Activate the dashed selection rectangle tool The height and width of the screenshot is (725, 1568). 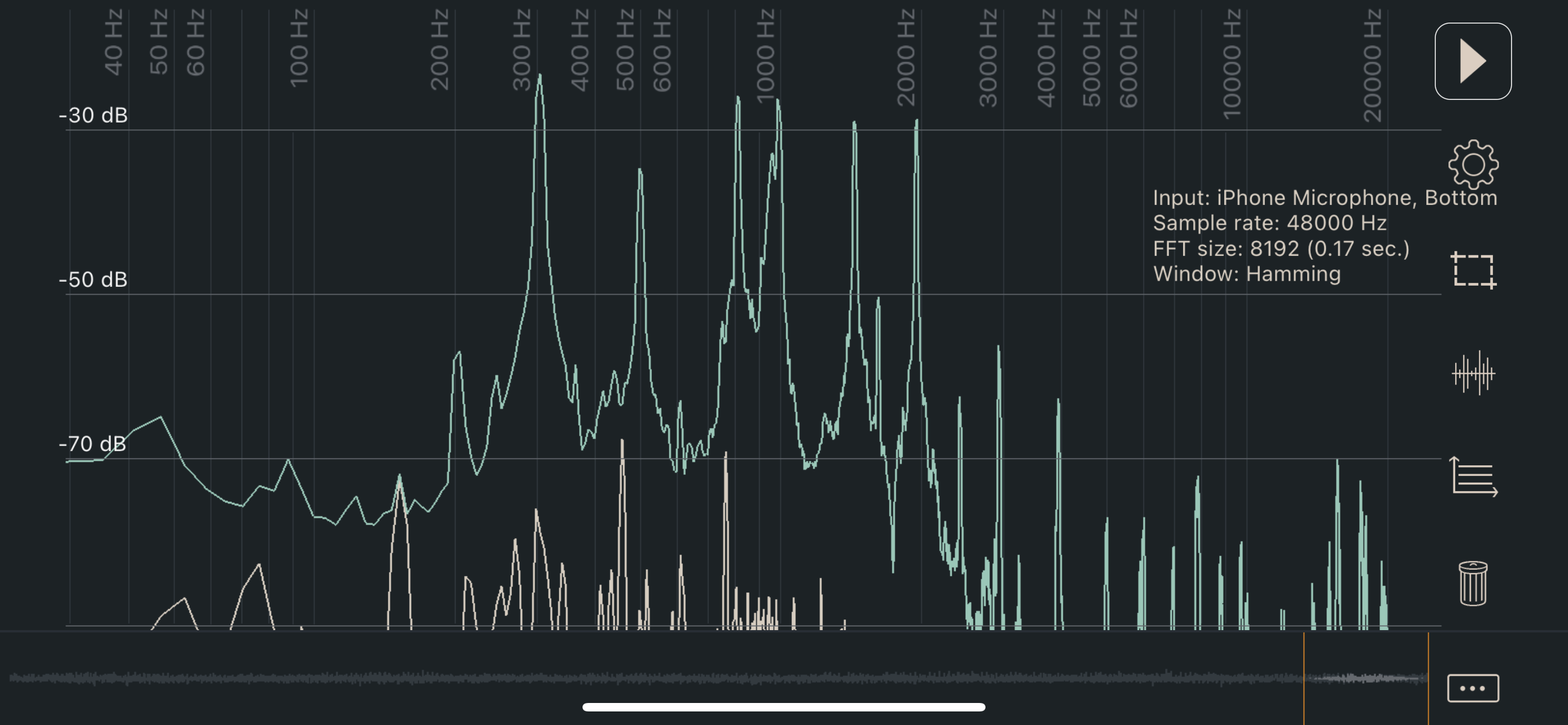(1473, 270)
